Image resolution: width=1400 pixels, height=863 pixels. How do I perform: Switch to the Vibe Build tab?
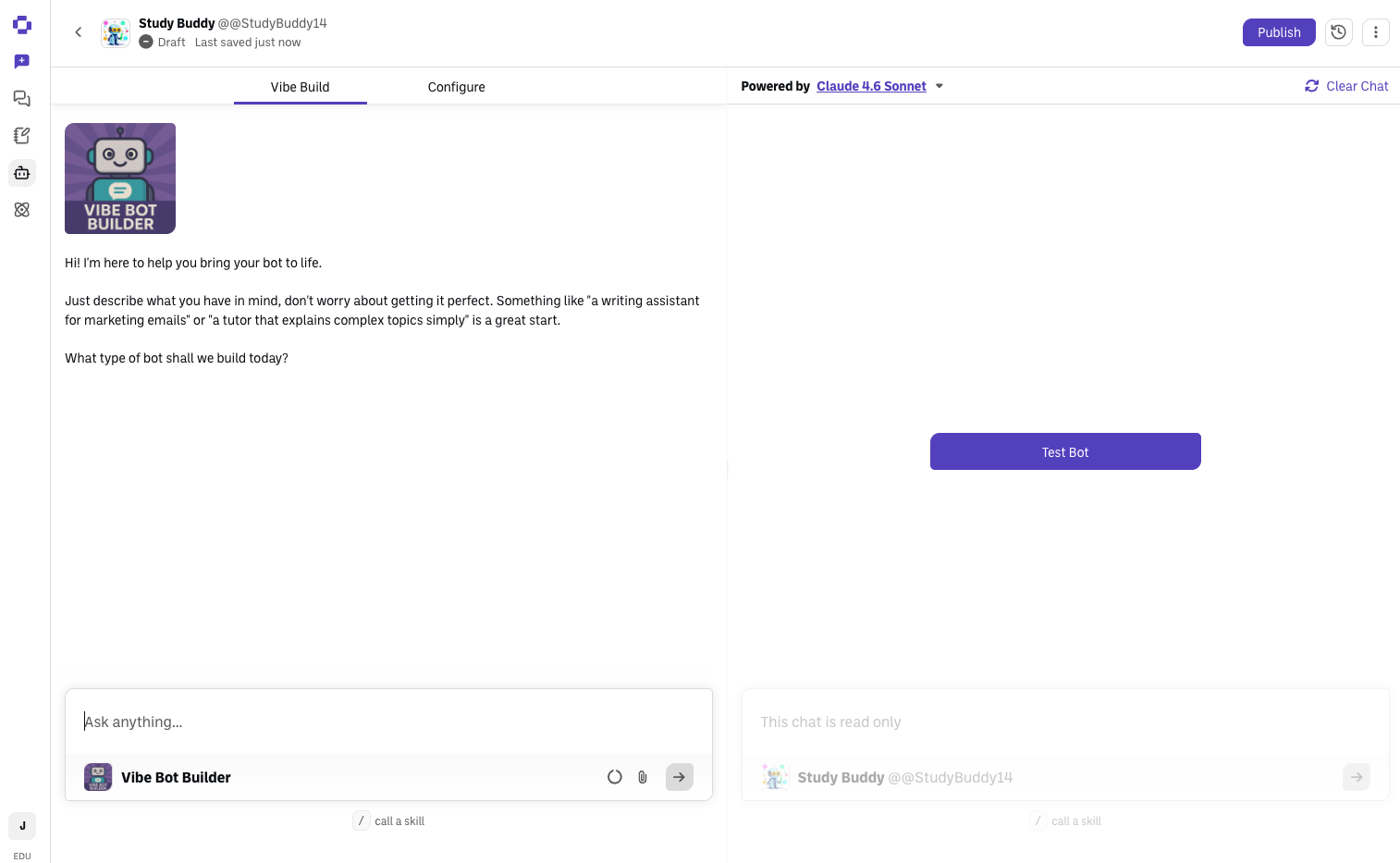[x=301, y=87]
